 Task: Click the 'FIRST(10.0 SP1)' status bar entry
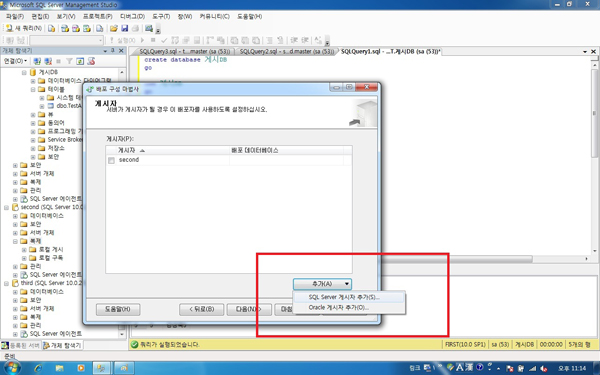coord(465,344)
